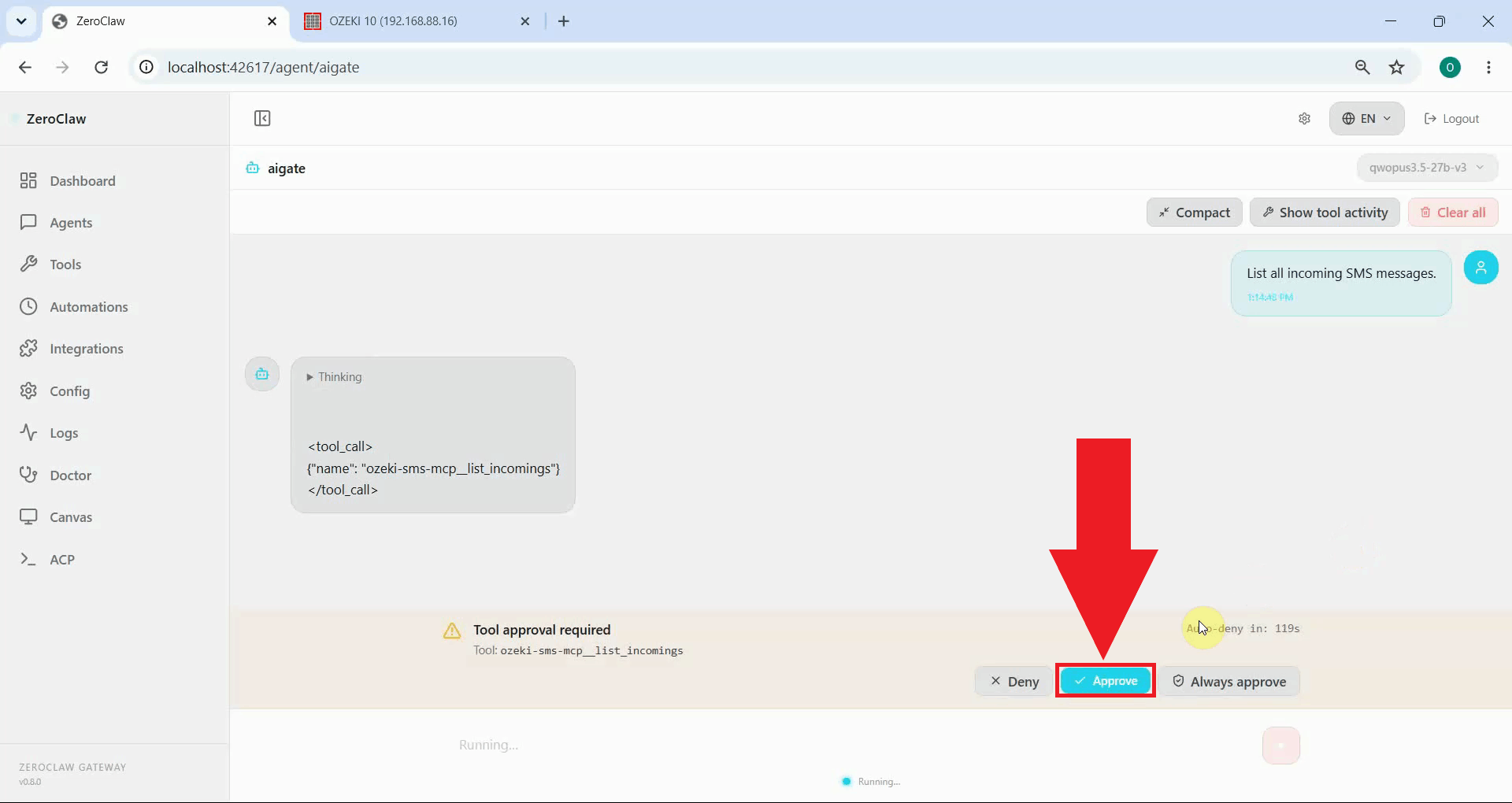The height and width of the screenshot is (803, 1512).
Task: Clear all chat messages
Action: (1453, 213)
